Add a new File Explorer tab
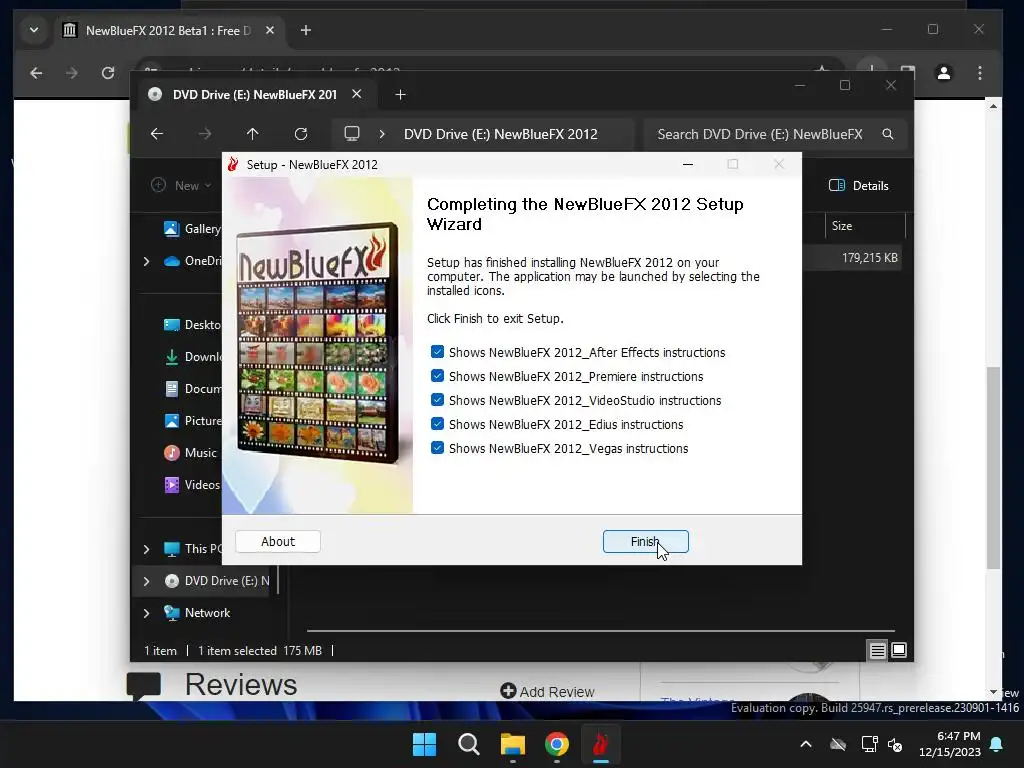This screenshot has width=1024, height=768. click(400, 95)
